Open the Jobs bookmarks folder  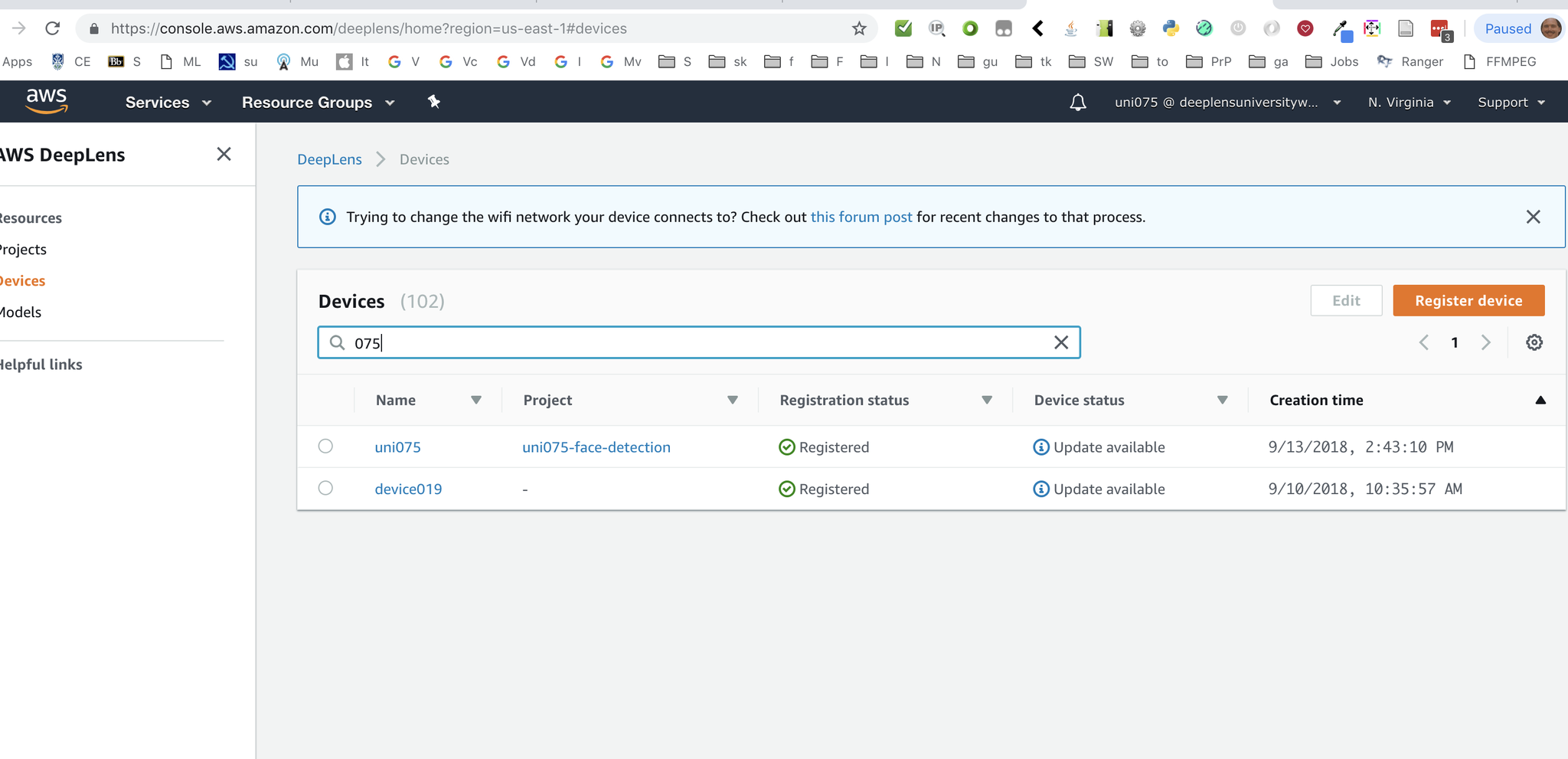click(x=1332, y=61)
